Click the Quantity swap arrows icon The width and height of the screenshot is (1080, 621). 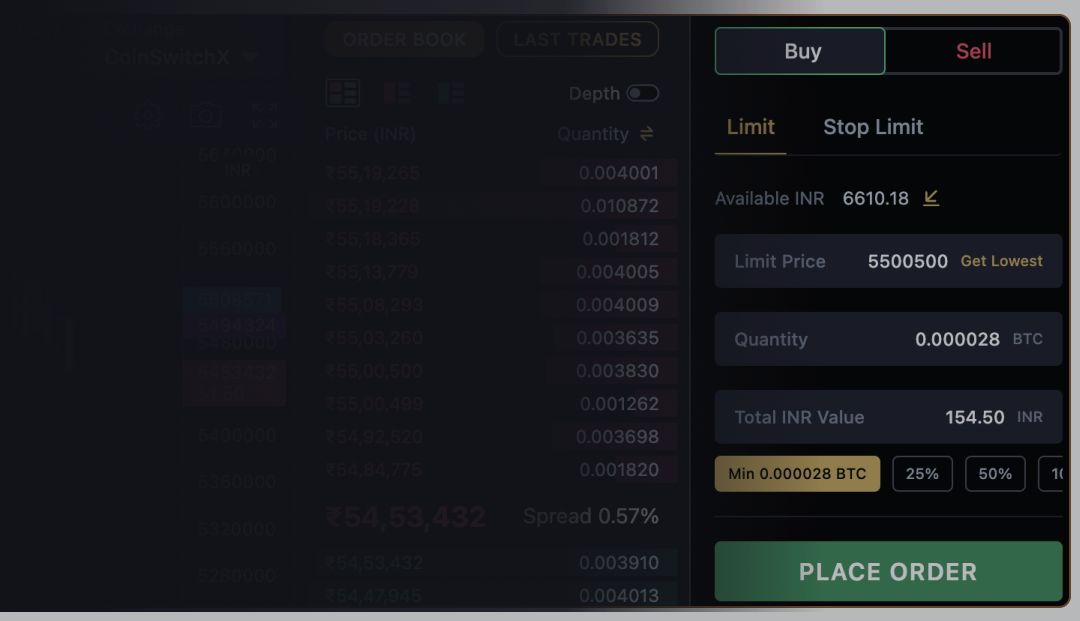[650, 133]
